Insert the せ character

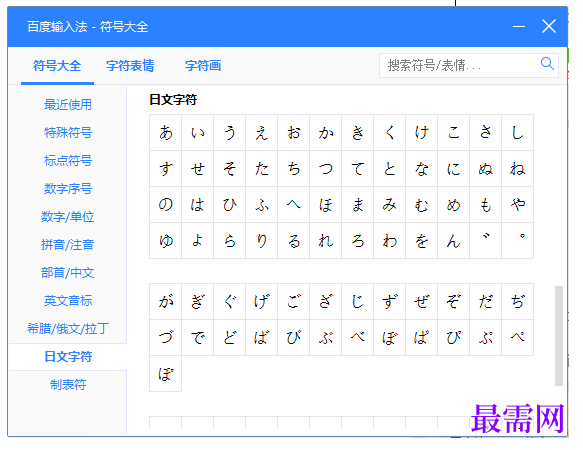[x=197, y=169]
